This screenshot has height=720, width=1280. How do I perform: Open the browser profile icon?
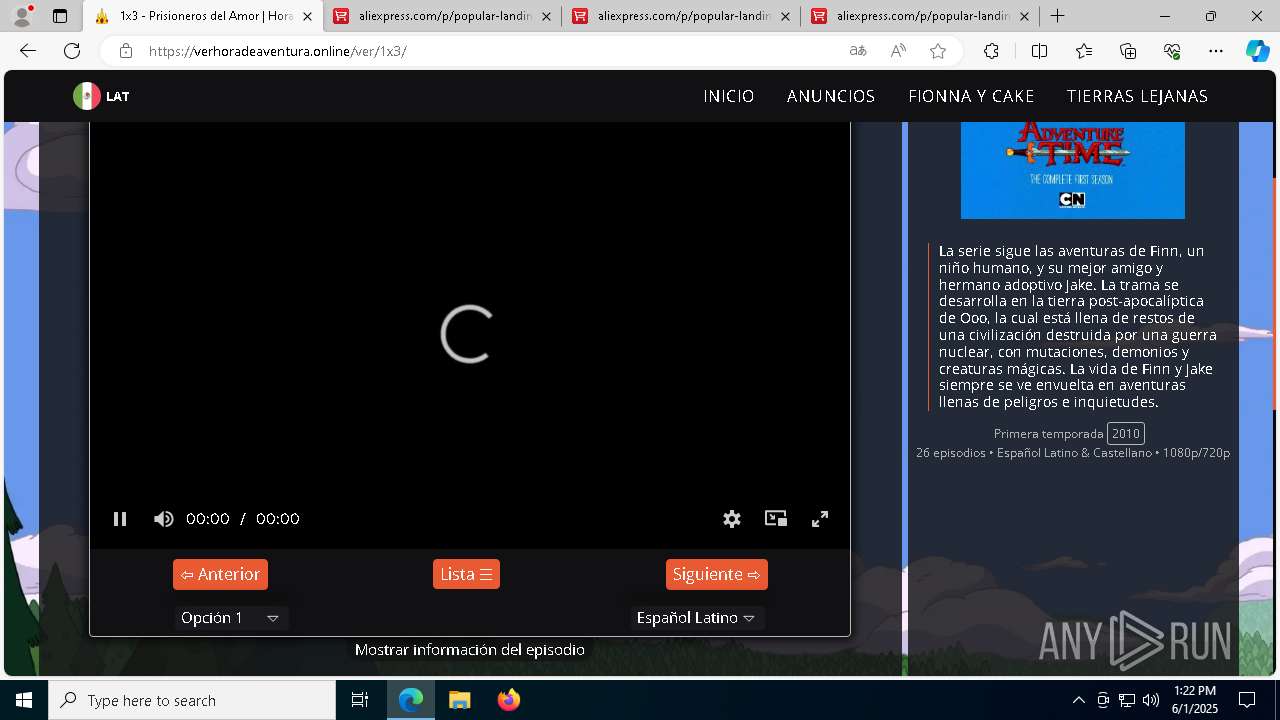pyautogui.click(x=22, y=16)
